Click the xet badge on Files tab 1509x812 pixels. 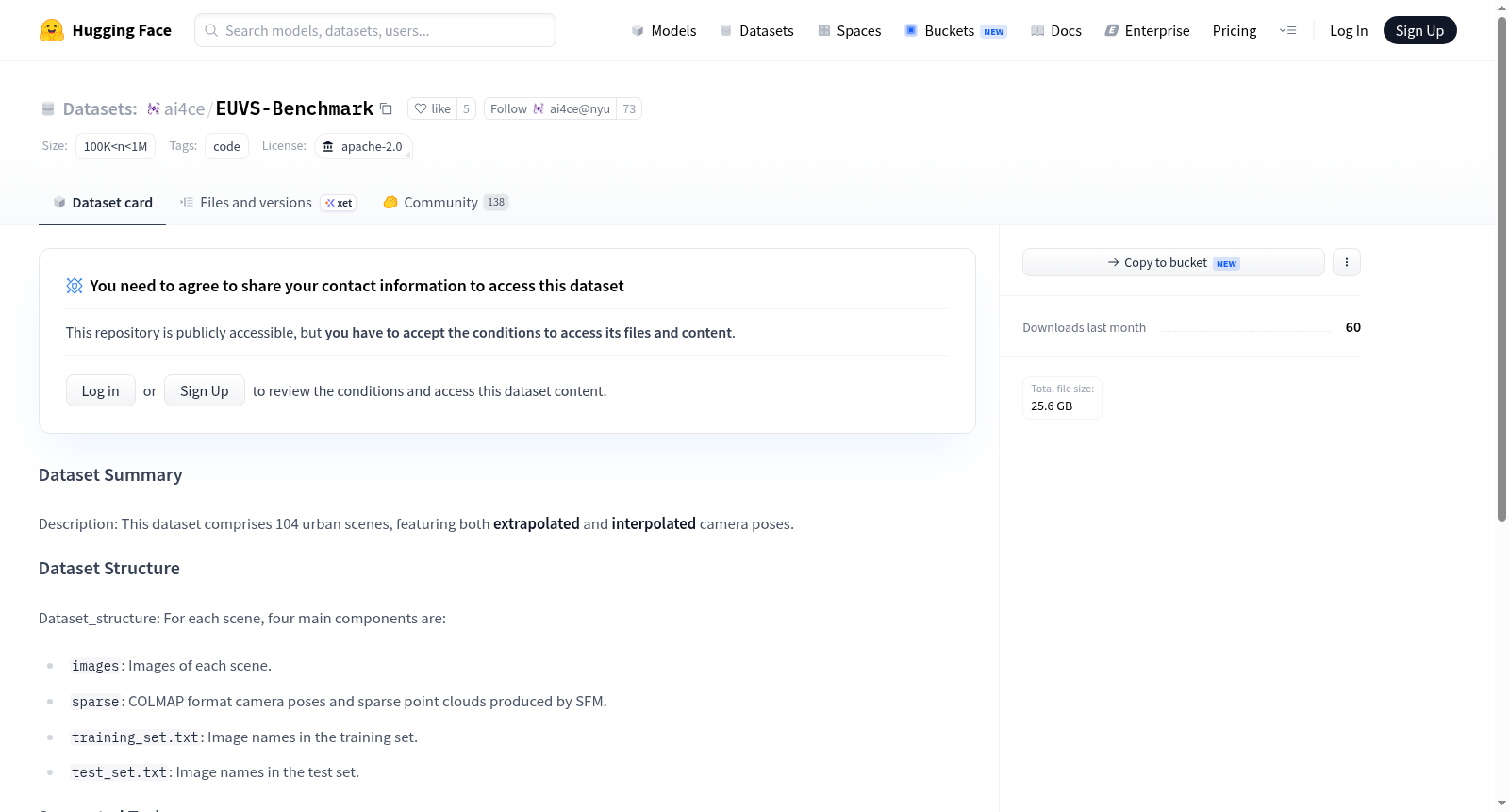339,203
